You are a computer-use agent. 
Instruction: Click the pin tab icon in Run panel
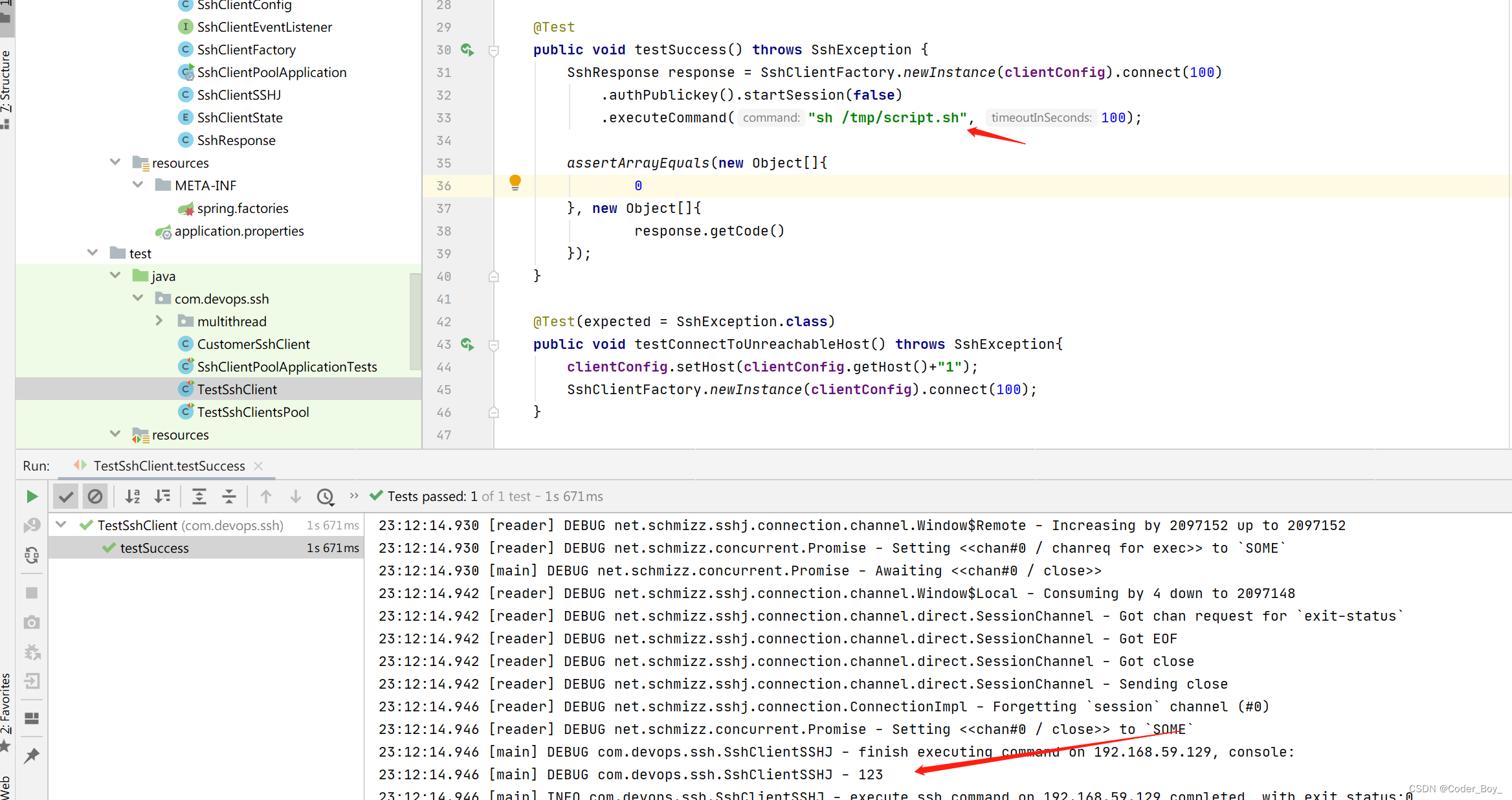[32, 755]
